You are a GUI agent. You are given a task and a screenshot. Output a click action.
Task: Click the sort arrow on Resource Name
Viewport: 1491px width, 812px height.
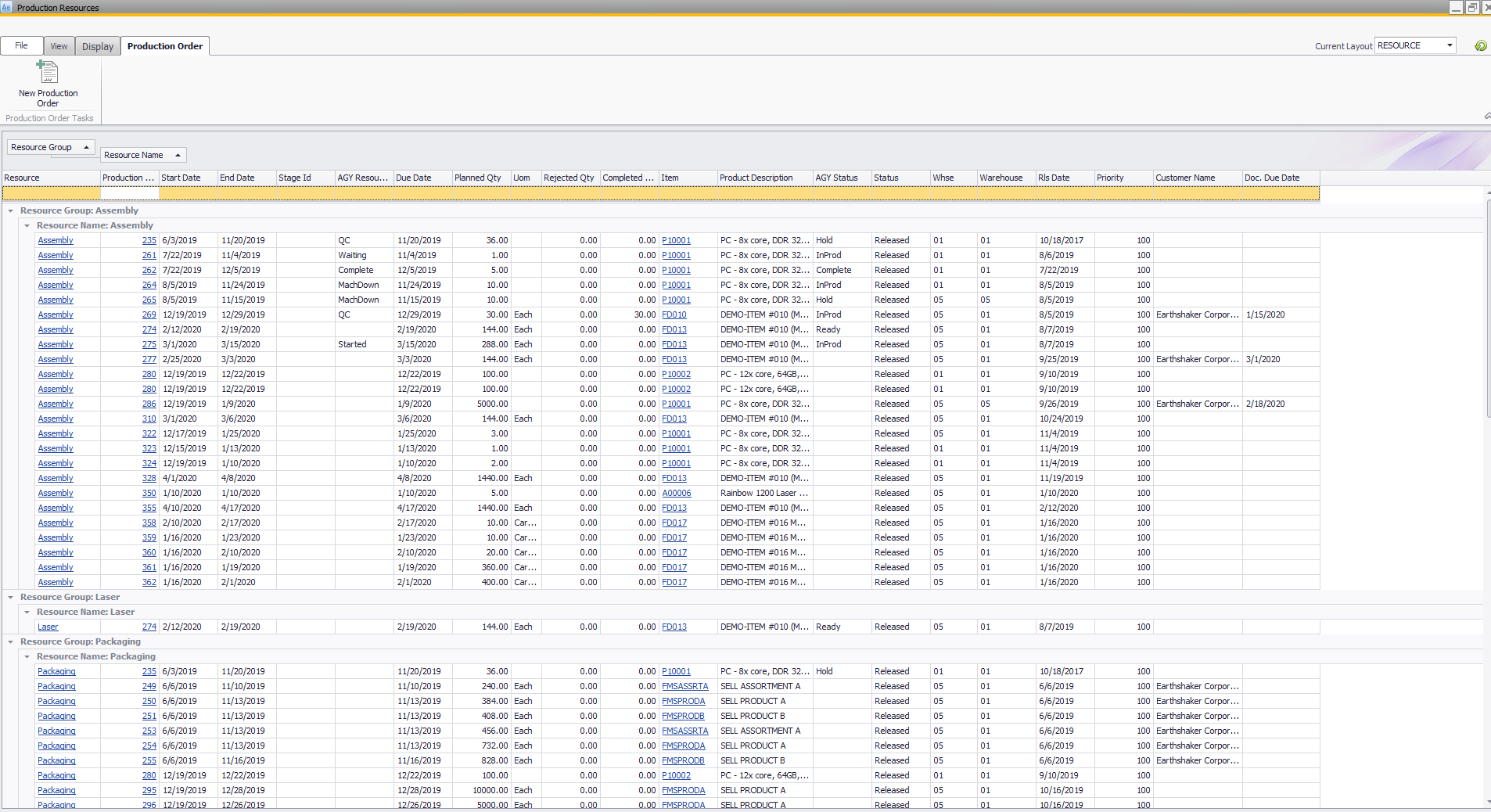tap(178, 155)
